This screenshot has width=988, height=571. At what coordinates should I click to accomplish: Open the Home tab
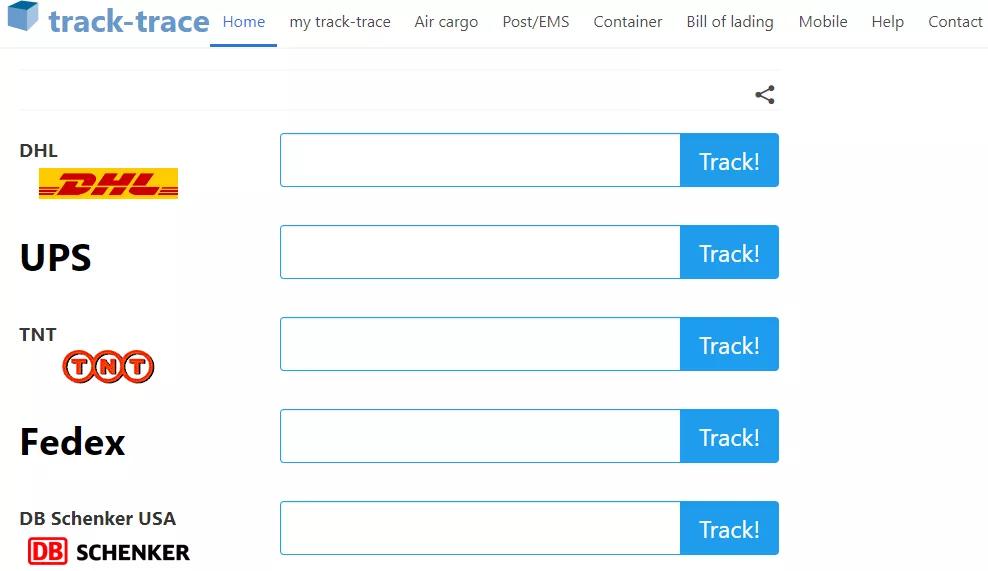tap(244, 22)
